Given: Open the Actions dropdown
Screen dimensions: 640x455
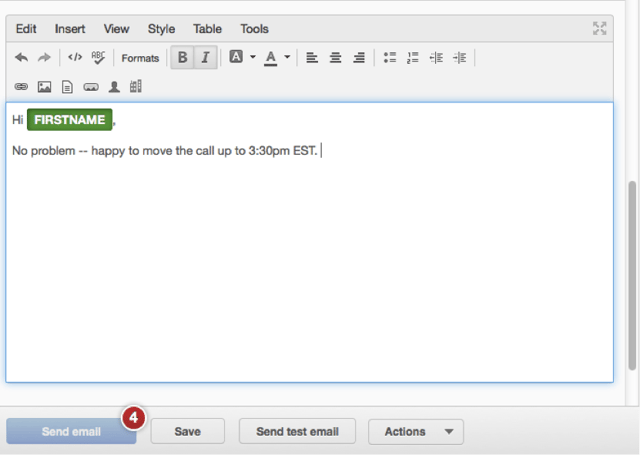Looking at the screenshot, I should (x=416, y=431).
